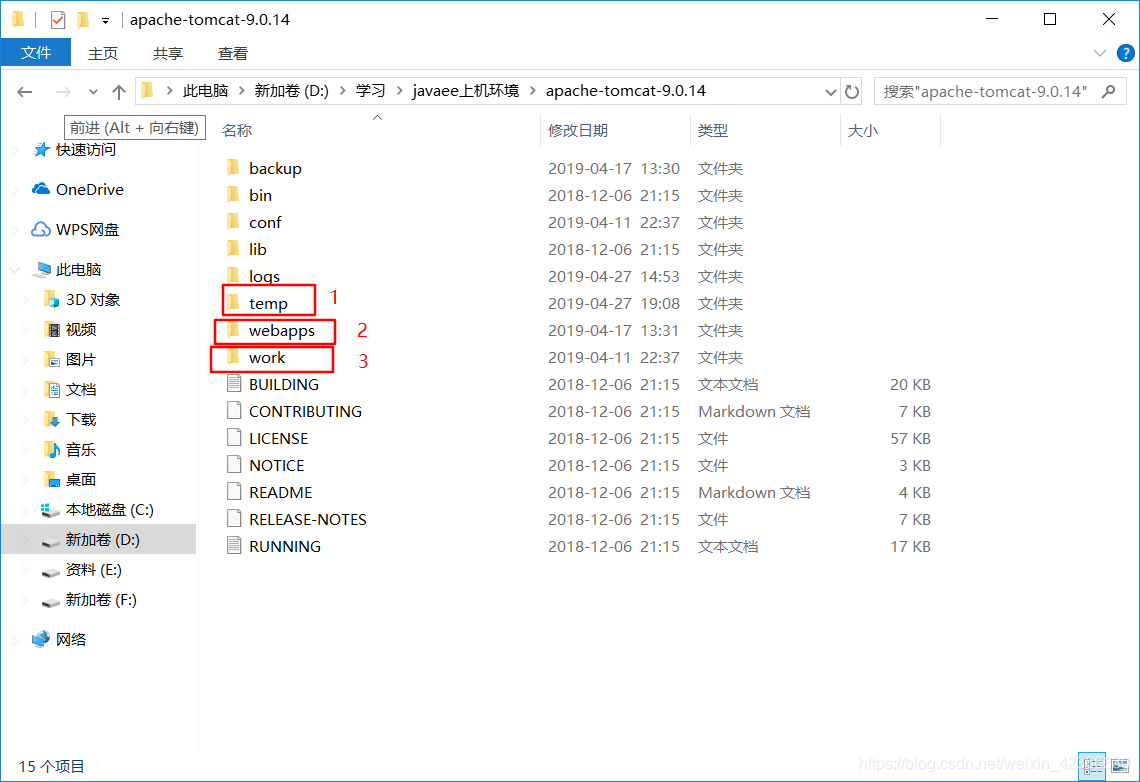Switch to details view in the status bar
Viewport: 1140px width, 782px height.
(x=1092, y=766)
